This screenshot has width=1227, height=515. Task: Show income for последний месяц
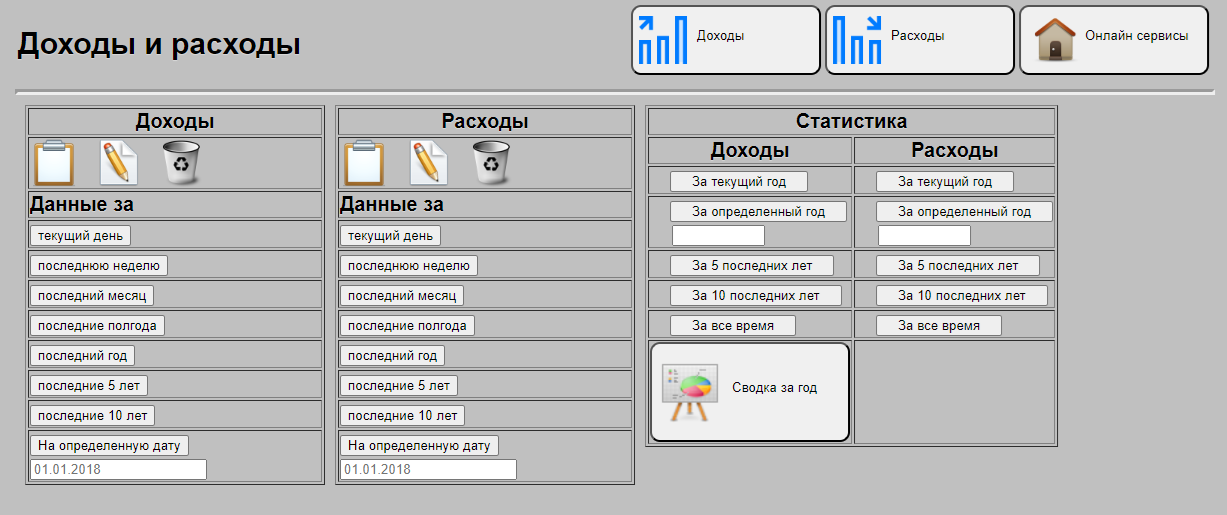pos(91,296)
